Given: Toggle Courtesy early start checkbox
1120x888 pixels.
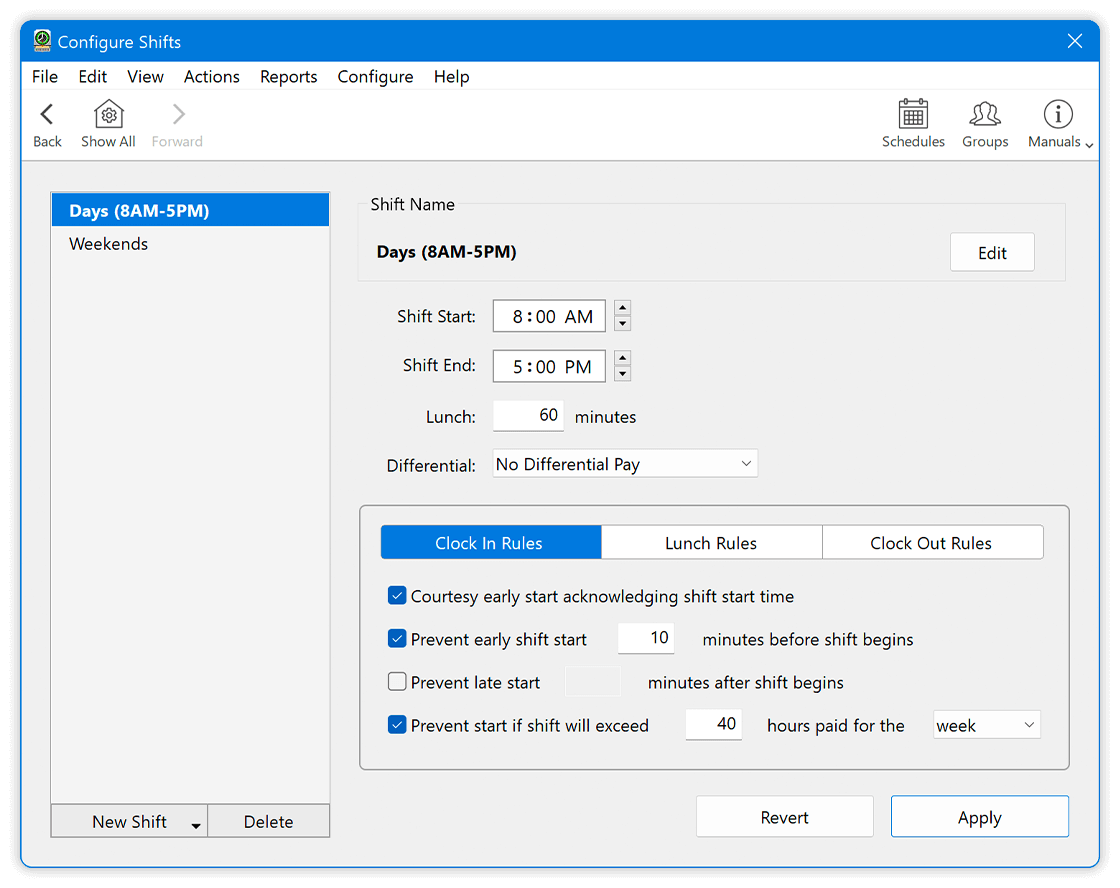Looking at the screenshot, I should [x=397, y=596].
